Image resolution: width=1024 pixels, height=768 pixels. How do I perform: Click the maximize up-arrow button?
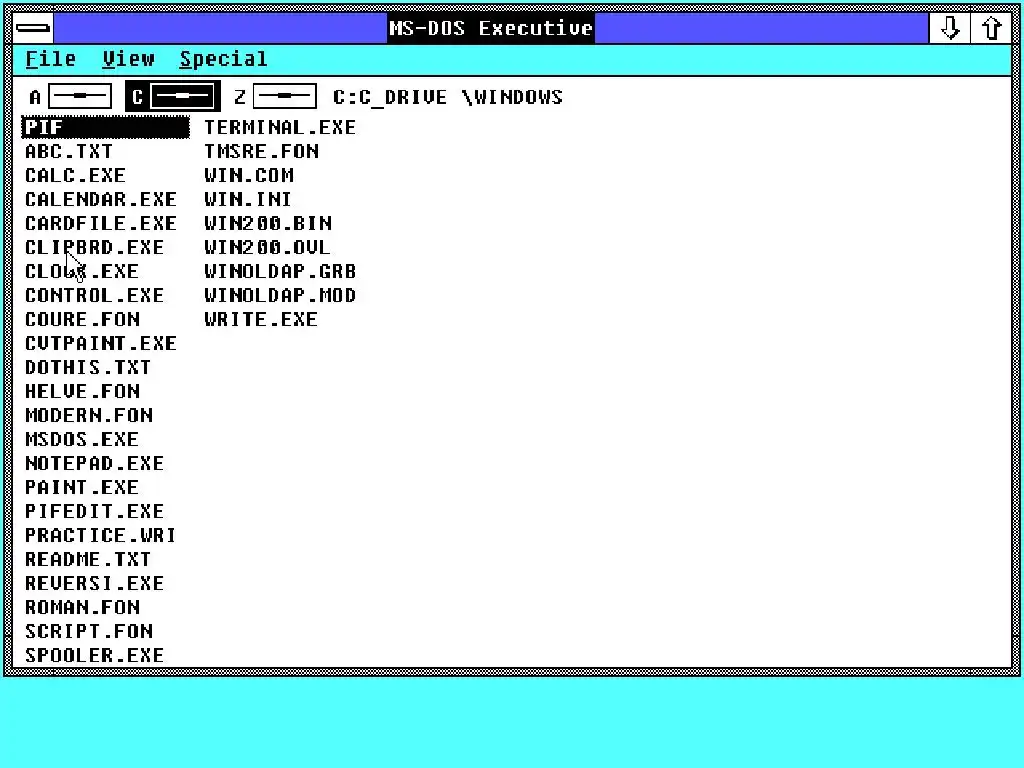(991, 28)
